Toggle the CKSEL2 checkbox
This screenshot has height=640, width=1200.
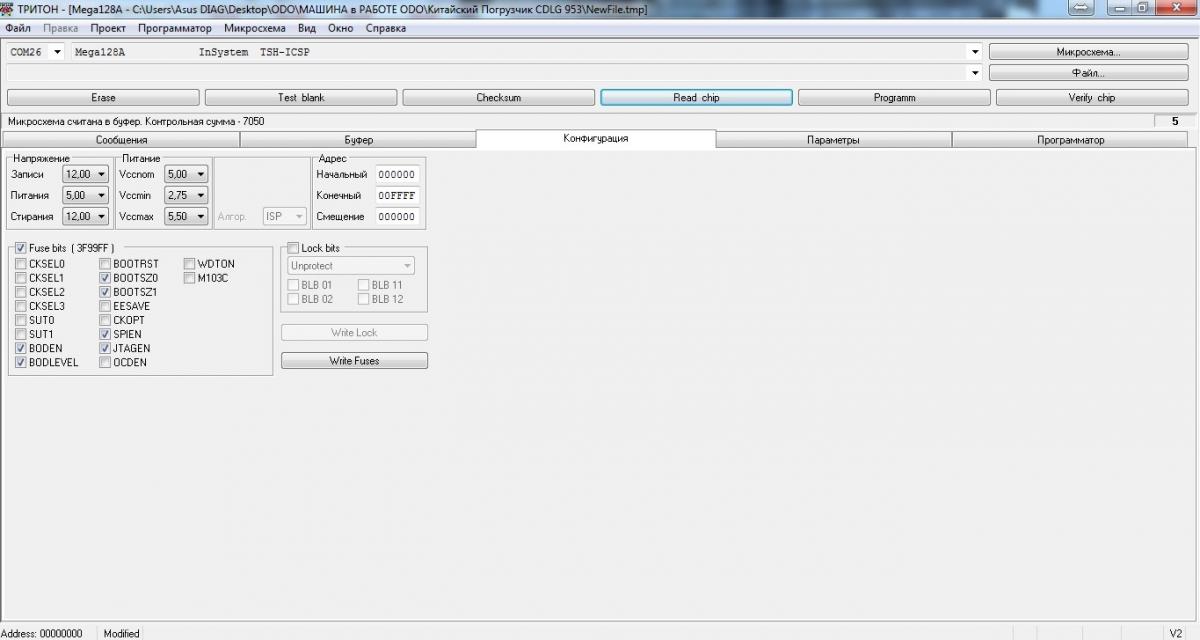[x=21, y=292]
